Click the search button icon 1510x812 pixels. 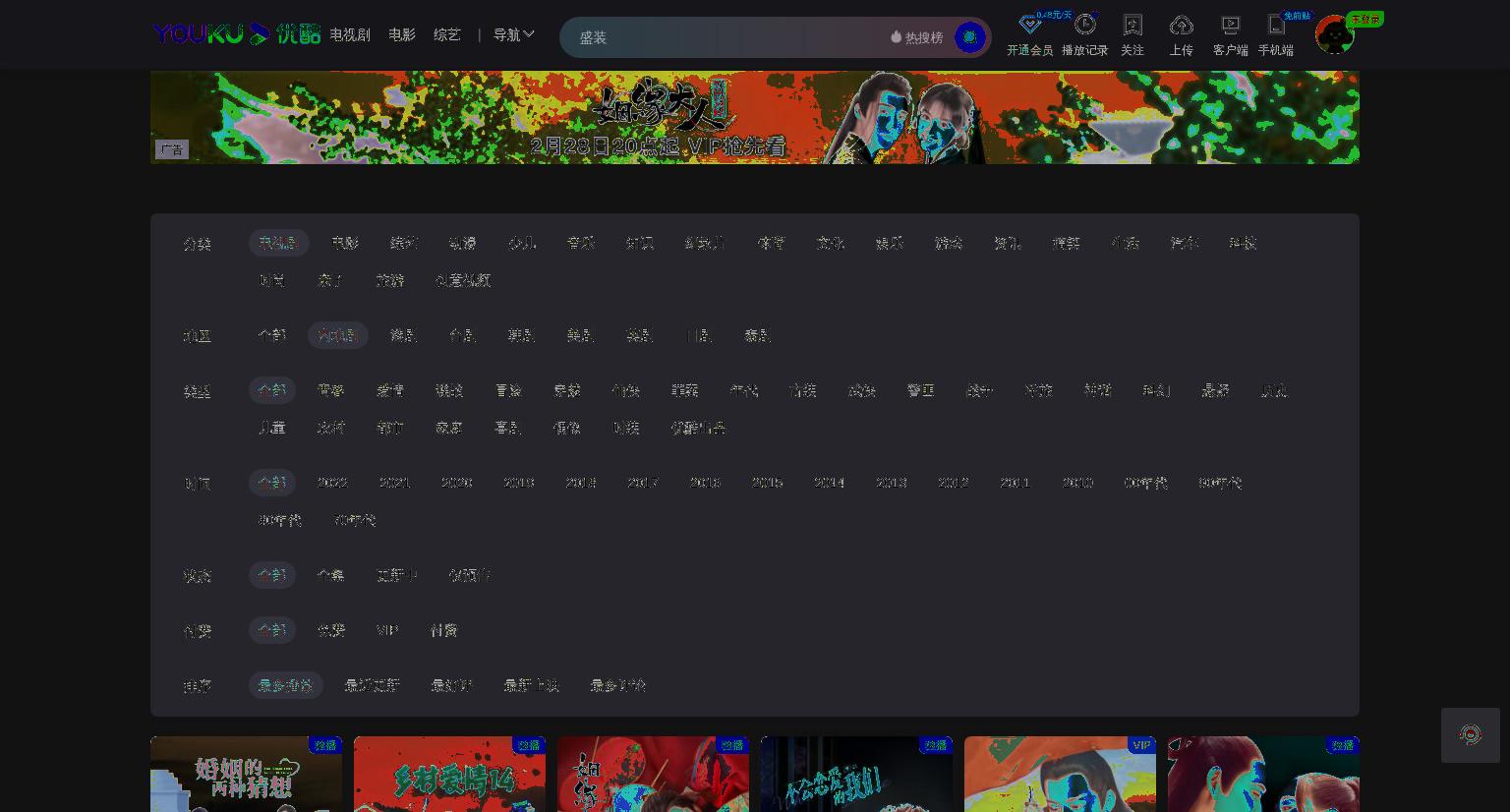click(969, 37)
